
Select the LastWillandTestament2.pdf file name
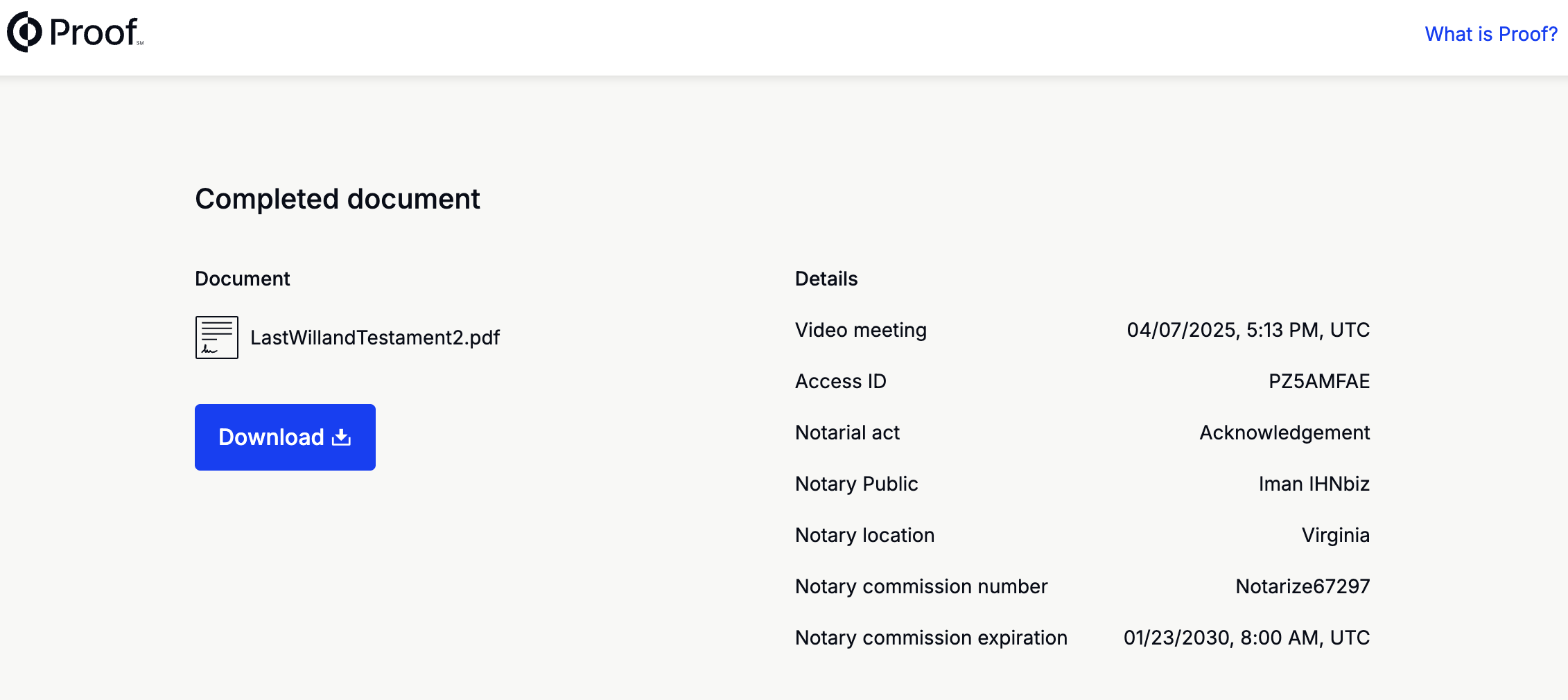(x=374, y=338)
